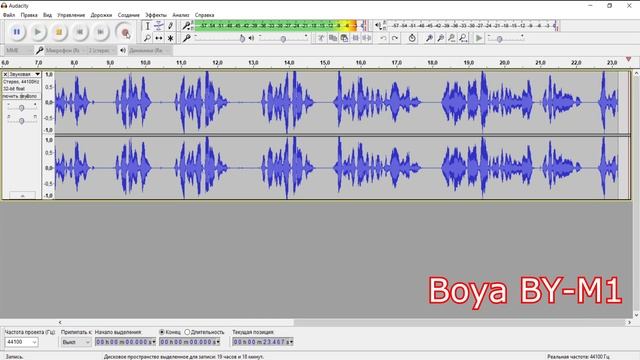Viewport: 640px width, 360px height.
Task: Click the Zoom In icon
Action: click(429, 38)
